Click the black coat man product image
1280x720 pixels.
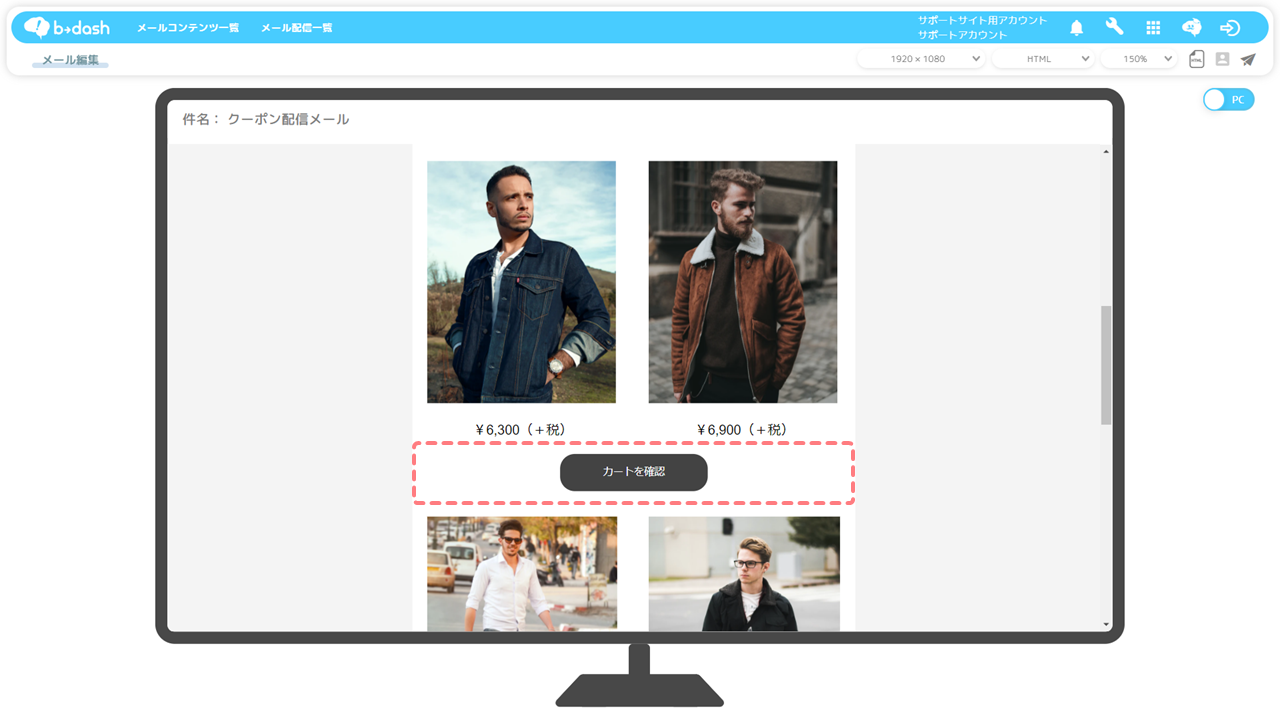[x=744, y=574]
